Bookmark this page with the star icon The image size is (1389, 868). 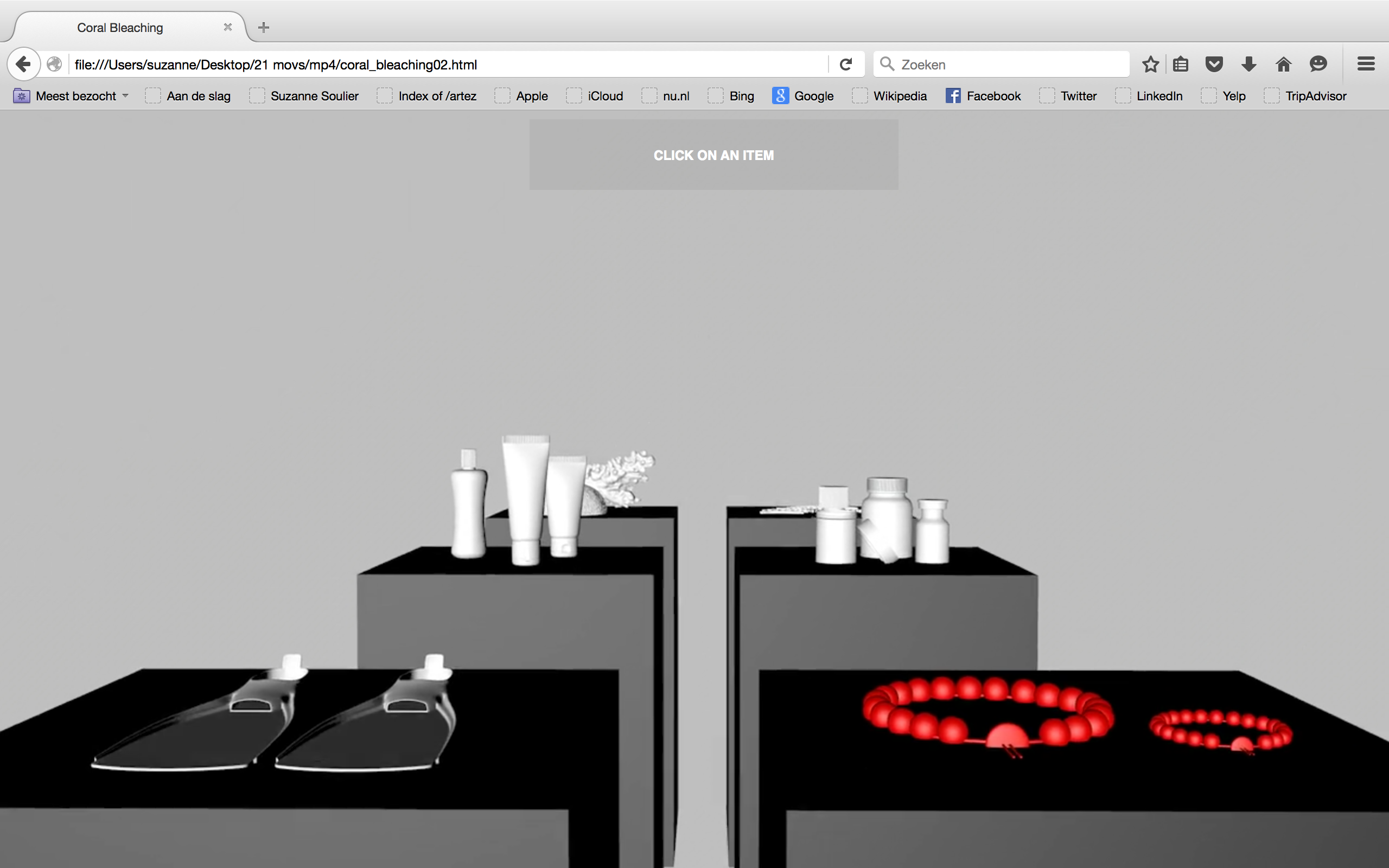tap(1150, 65)
